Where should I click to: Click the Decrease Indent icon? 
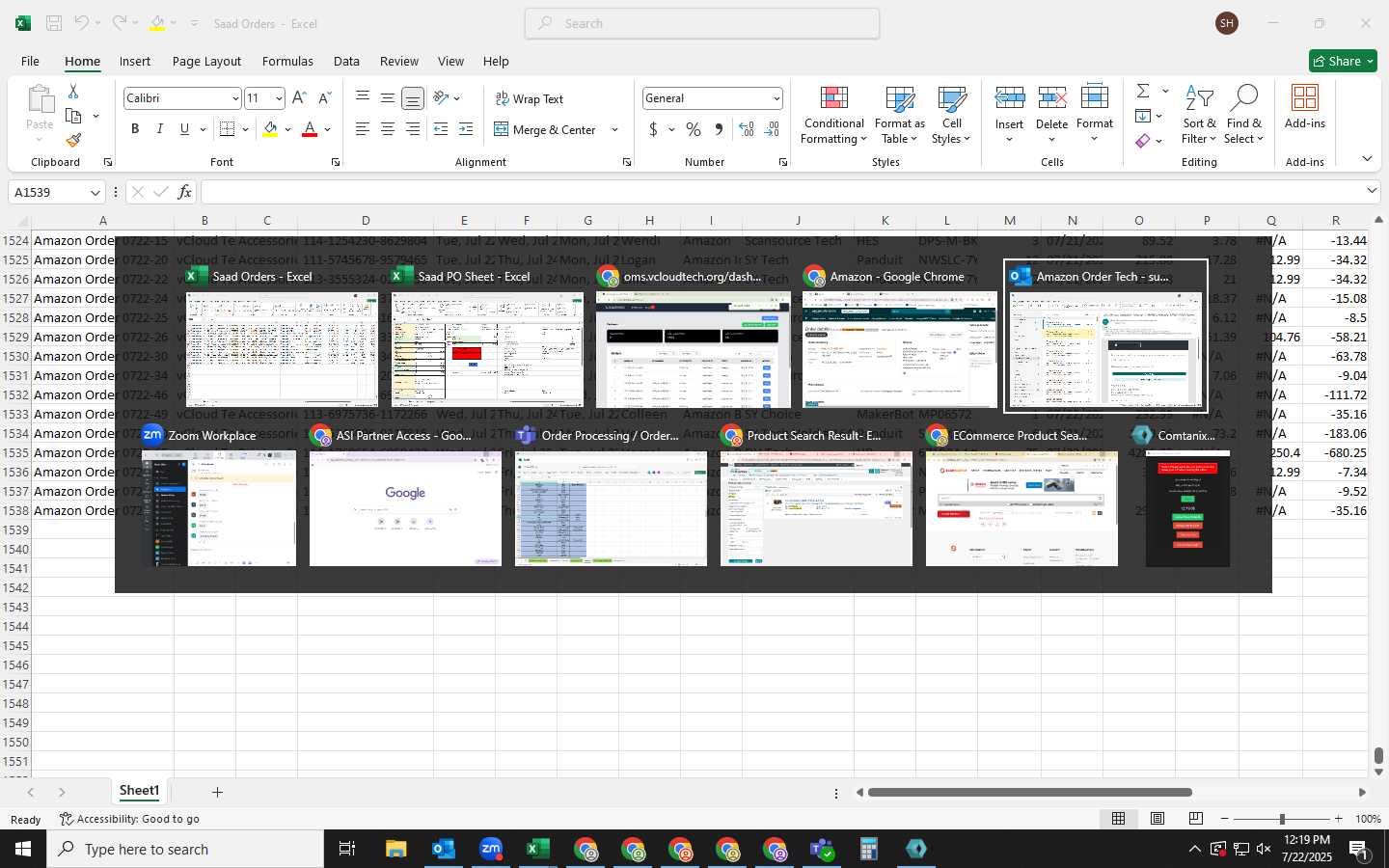(x=441, y=129)
